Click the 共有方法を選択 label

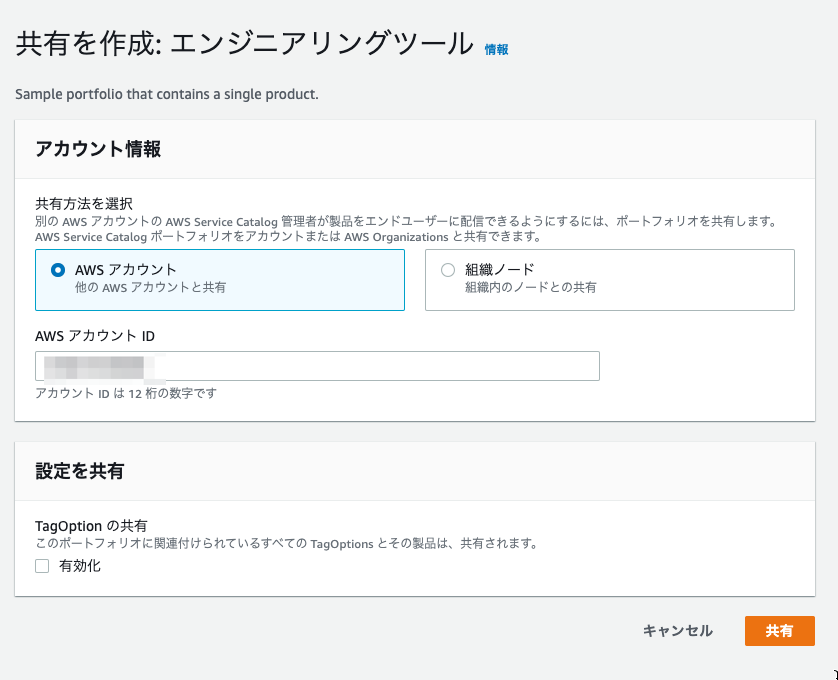click(x=84, y=204)
